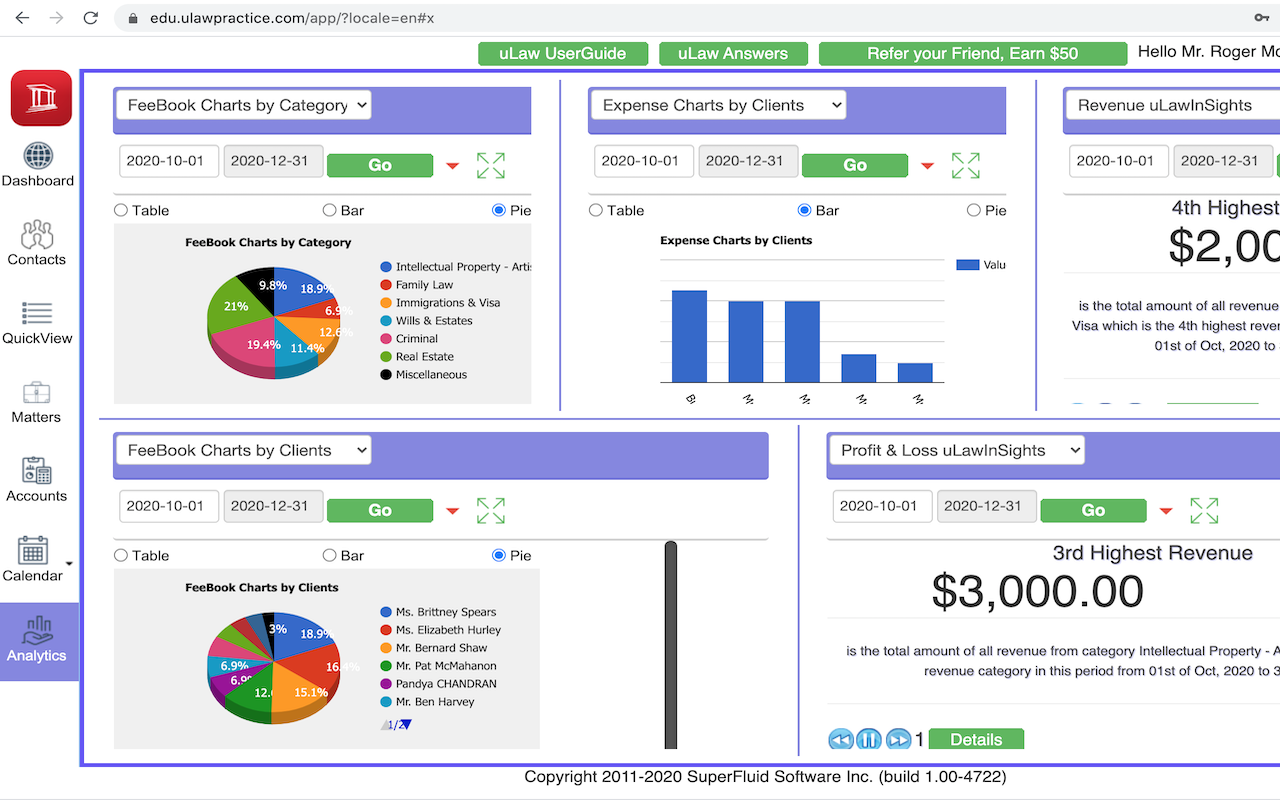
Task: Click the uLaw red logo icon
Action: 41,98
